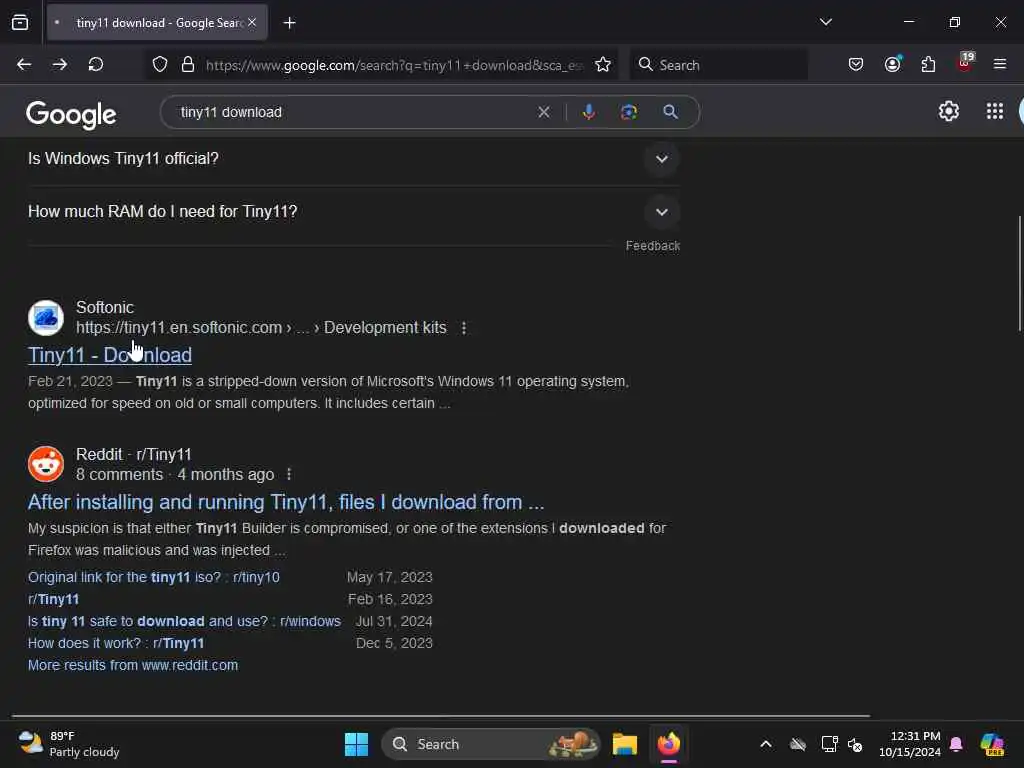Open OneDrive cloud tray icon
1024x768 pixels.
[x=797, y=744]
